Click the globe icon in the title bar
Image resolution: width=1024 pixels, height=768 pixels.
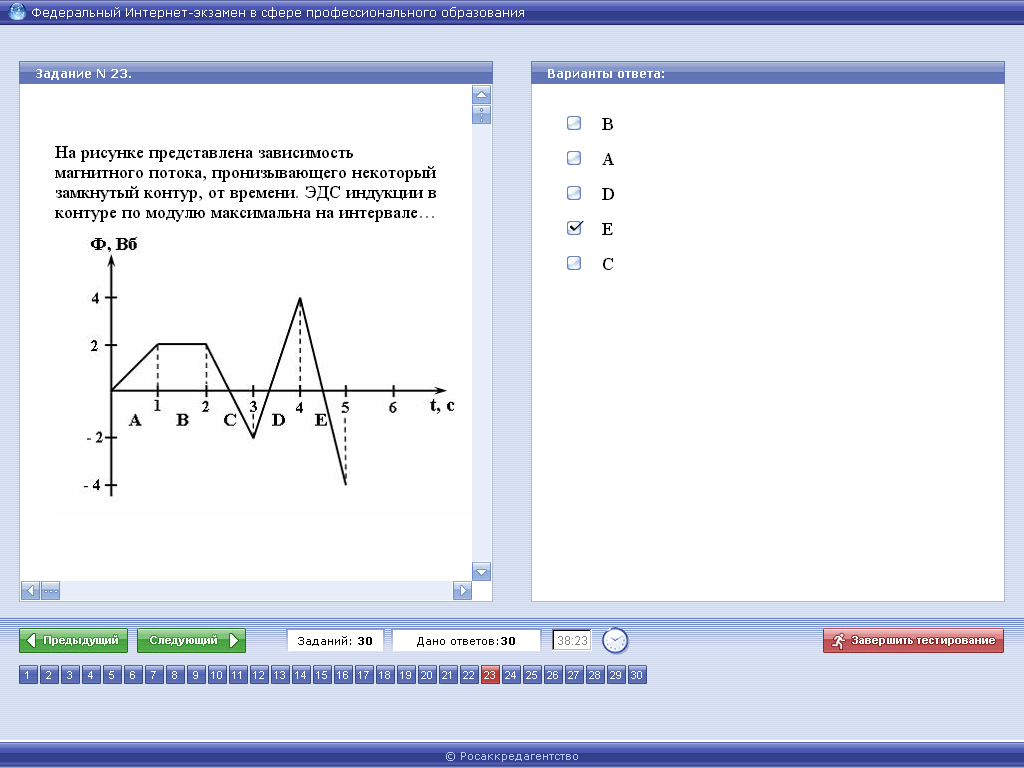17,12
